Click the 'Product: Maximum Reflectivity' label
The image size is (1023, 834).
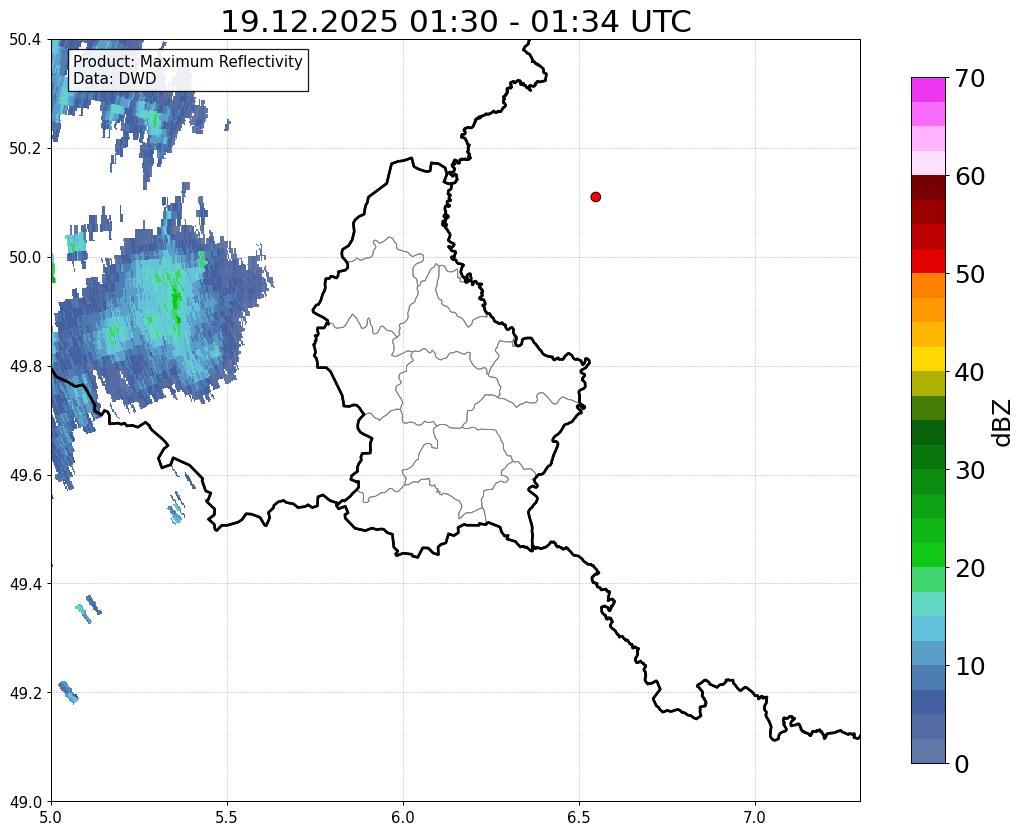[x=188, y=61]
